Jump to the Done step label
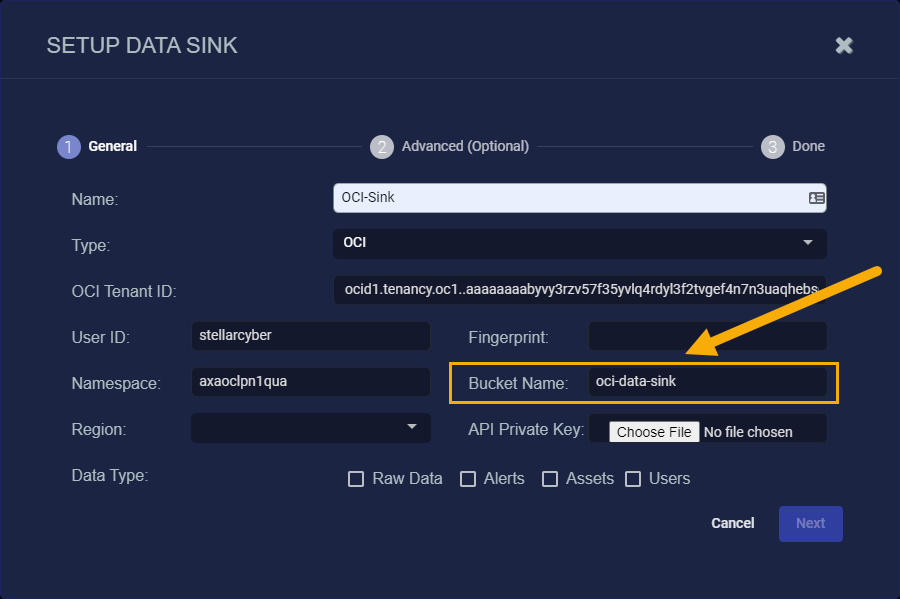The image size is (900, 599). (808, 146)
